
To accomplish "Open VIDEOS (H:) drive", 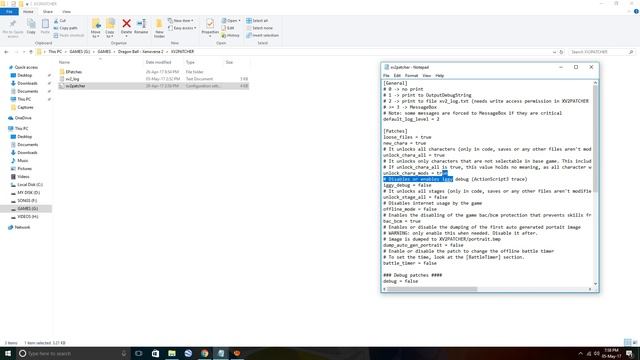I will pyautogui.click(x=28, y=217).
